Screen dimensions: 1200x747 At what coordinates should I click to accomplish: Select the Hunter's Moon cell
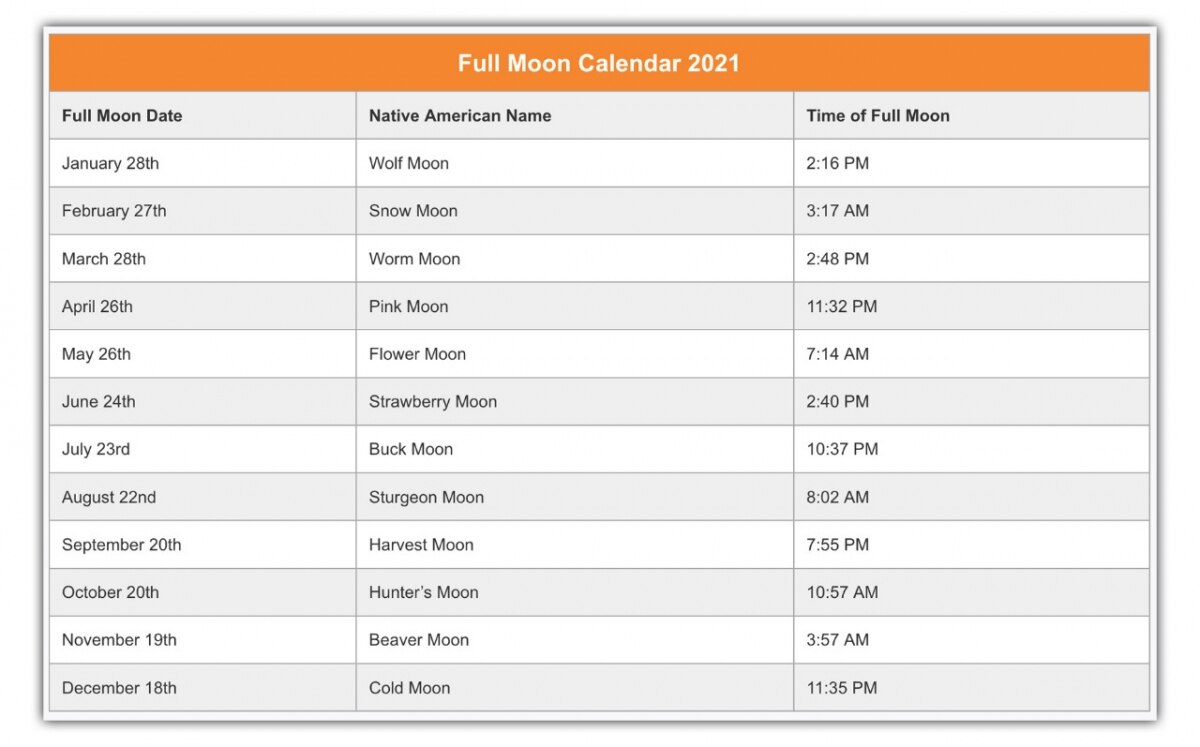click(x=424, y=593)
